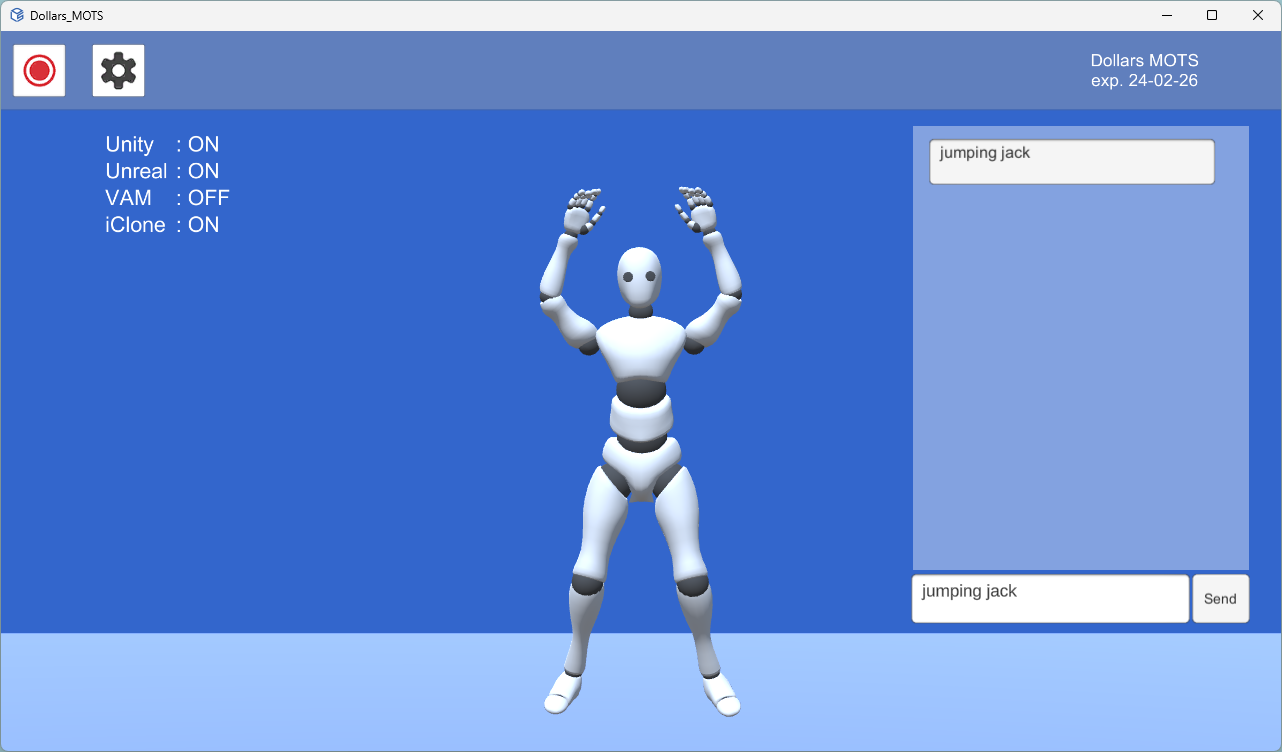1282x752 pixels.
Task: Close the Dollars_MOTS window
Action: 1258,15
